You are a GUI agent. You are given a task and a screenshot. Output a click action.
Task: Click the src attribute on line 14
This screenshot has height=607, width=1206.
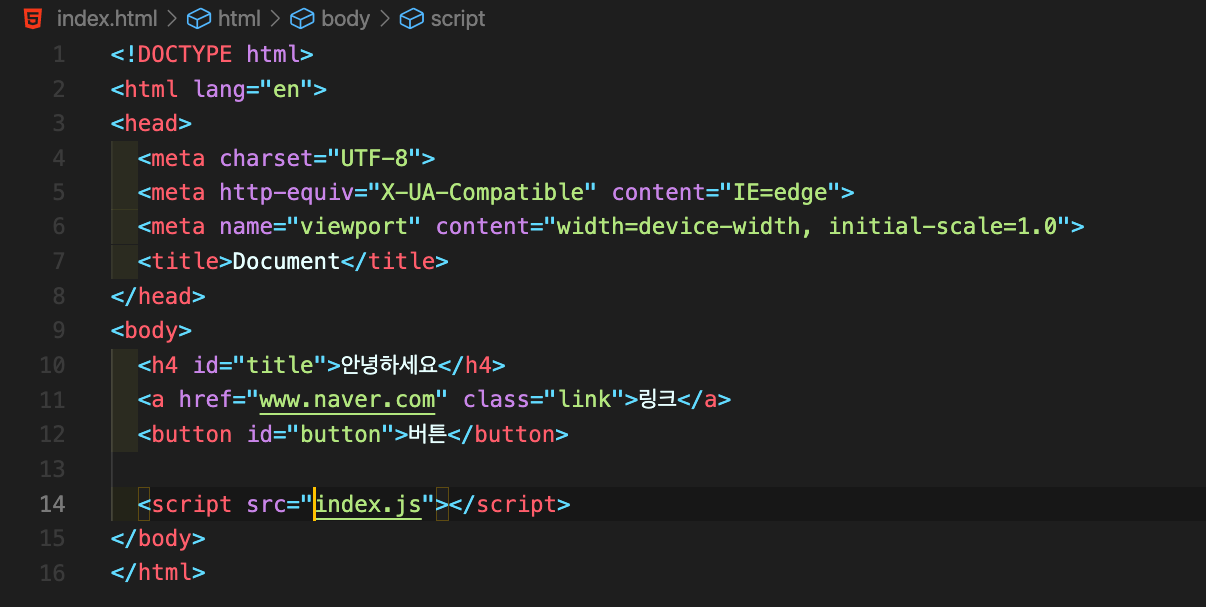click(x=266, y=504)
